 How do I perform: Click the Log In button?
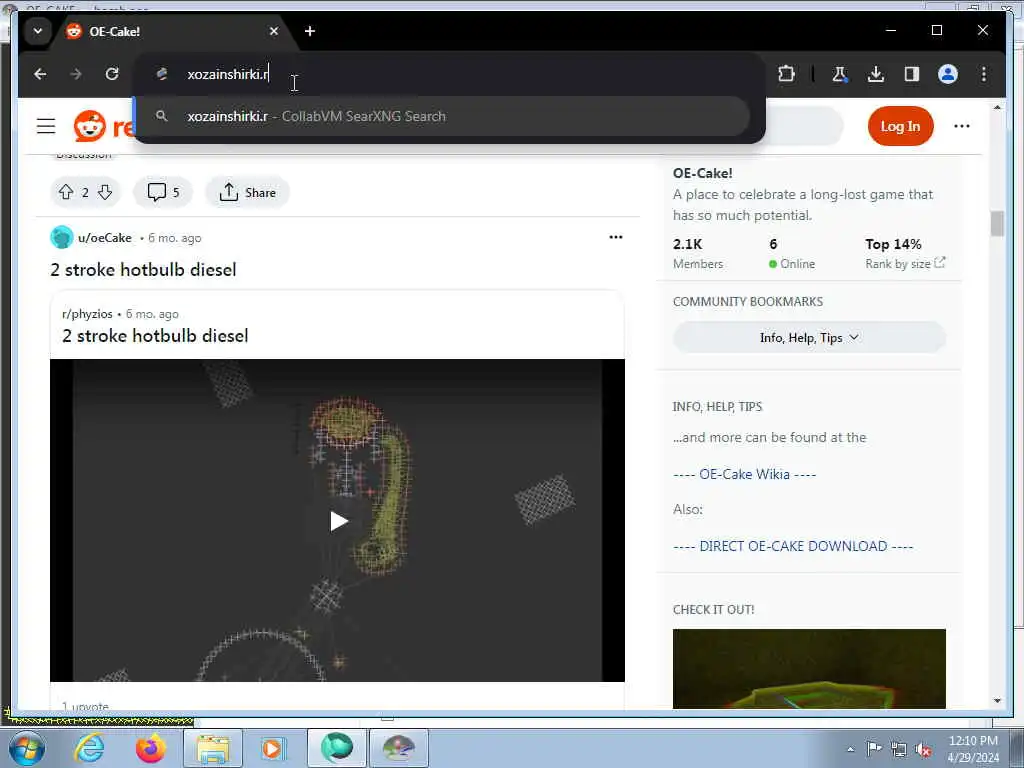[x=901, y=126]
